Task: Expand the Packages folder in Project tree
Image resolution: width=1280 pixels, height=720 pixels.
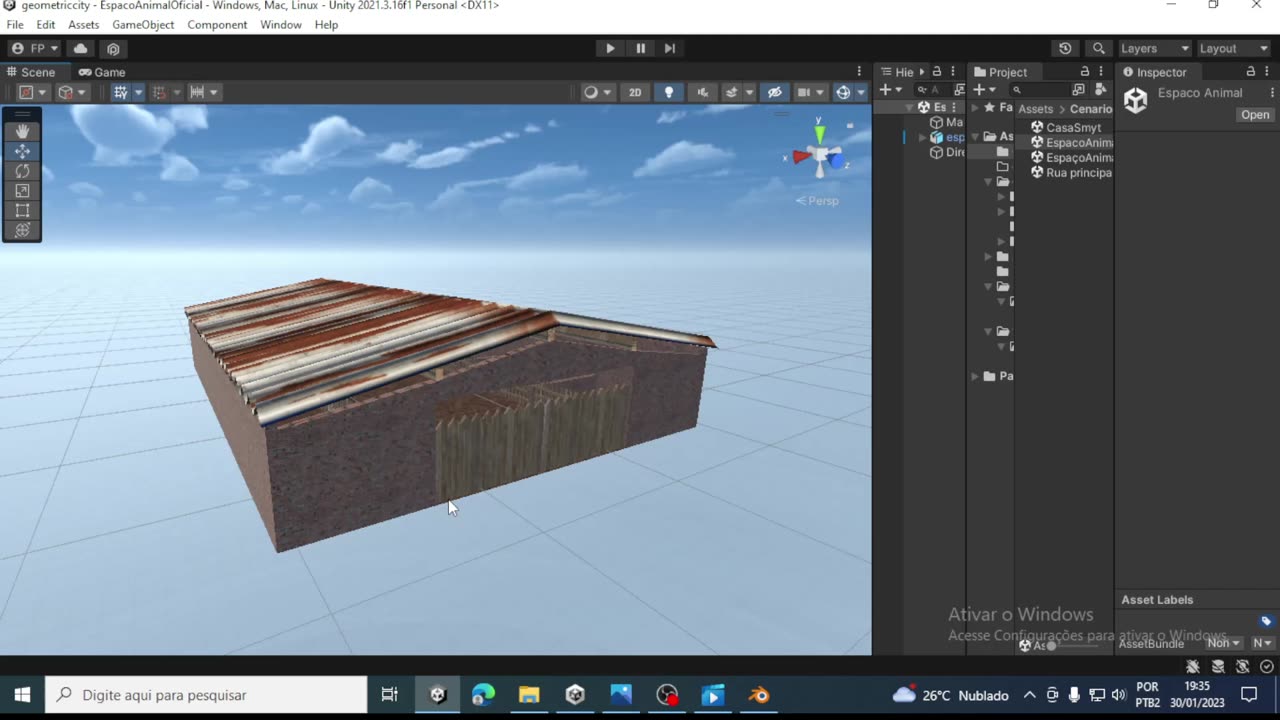Action: click(976, 376)
